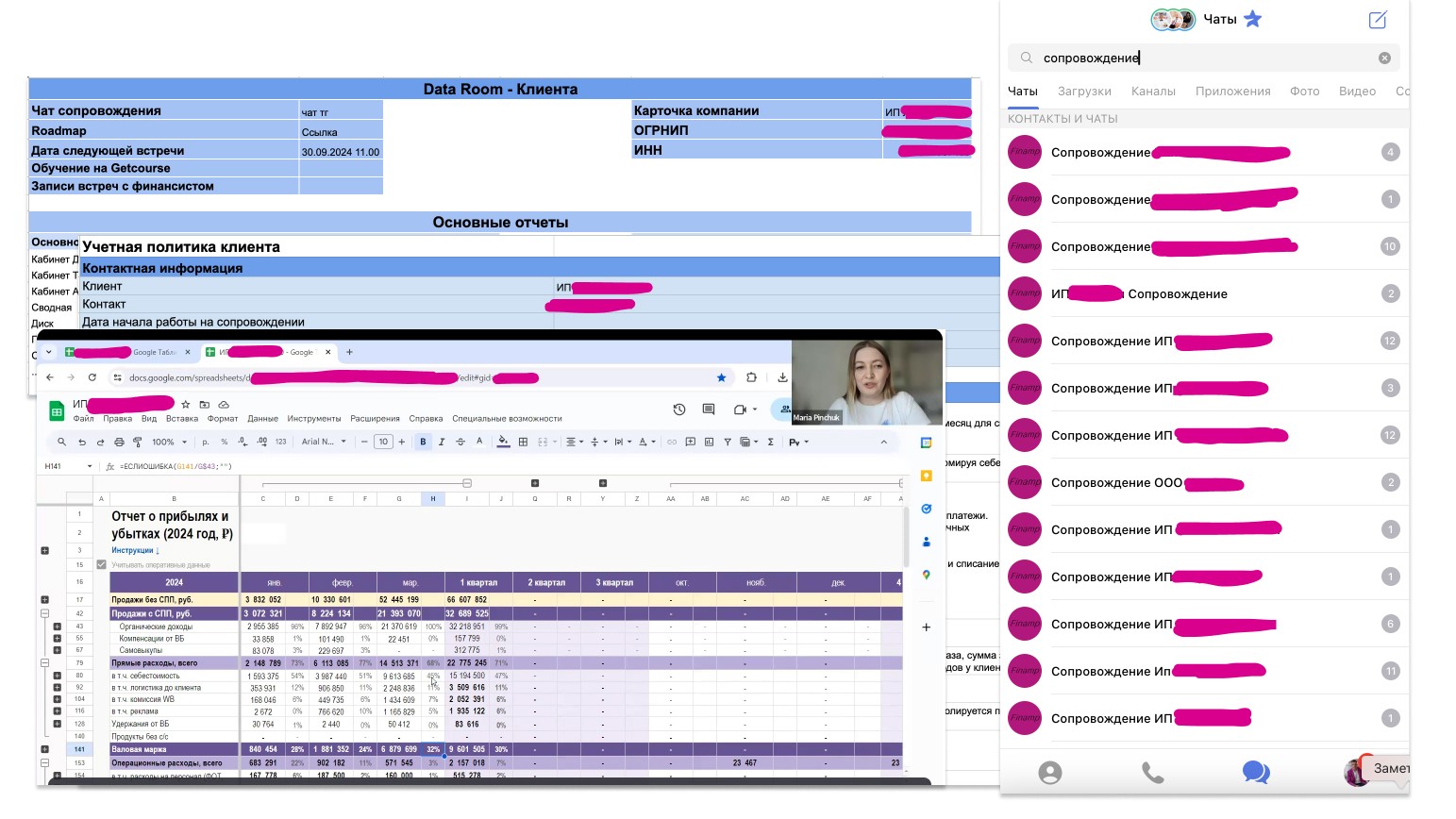The height and width of the screenshot is (819, 1456).
Task: Open the name box dropdown beside H141
Action: (90, 466)
